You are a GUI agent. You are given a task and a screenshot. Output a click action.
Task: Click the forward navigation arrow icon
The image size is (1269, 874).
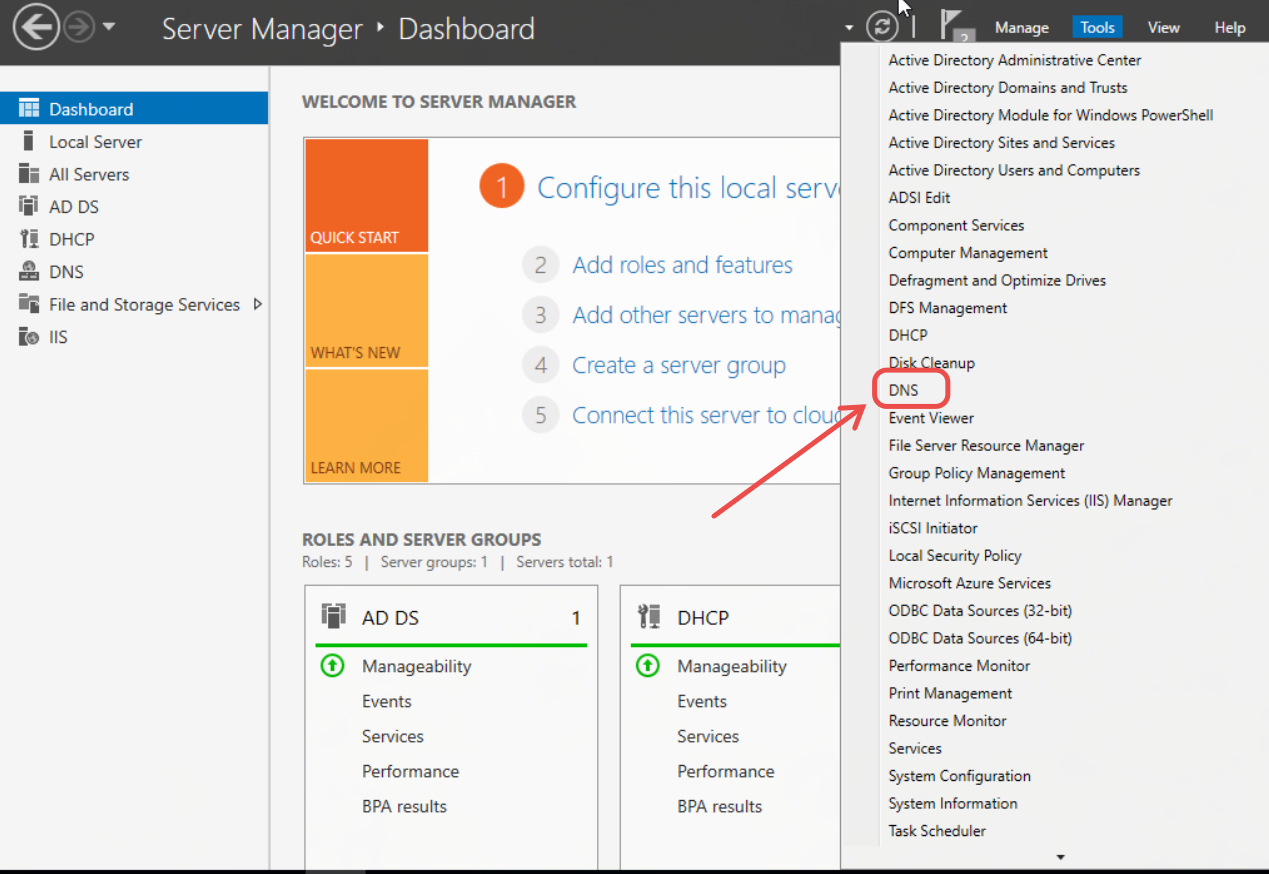point(78,28)
